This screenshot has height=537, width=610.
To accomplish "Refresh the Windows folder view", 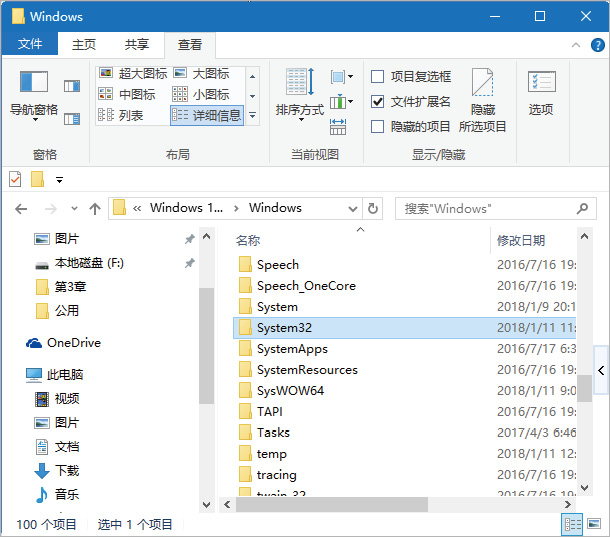I will coord(373,209).
